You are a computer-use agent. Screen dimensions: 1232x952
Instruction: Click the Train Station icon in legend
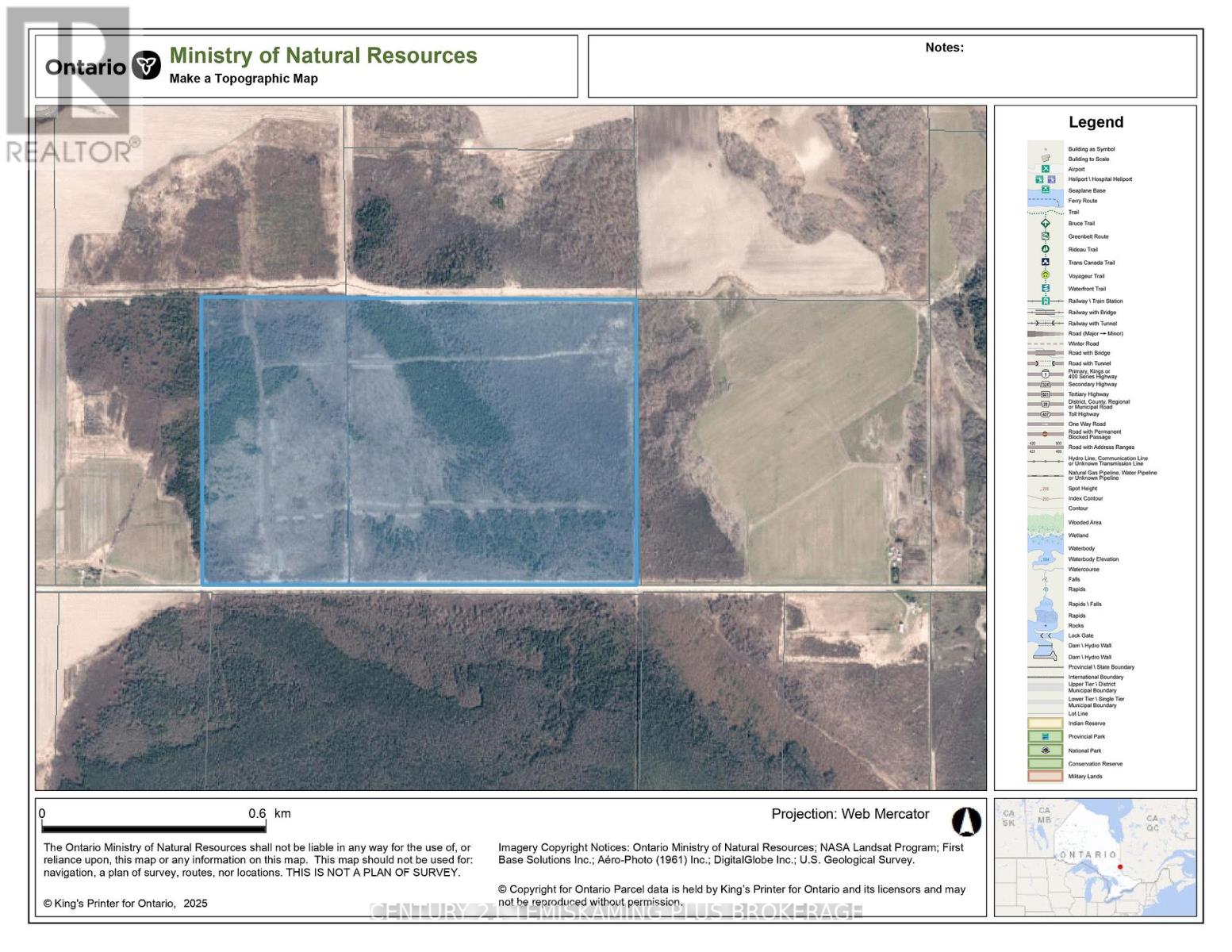click(1046, 301)
